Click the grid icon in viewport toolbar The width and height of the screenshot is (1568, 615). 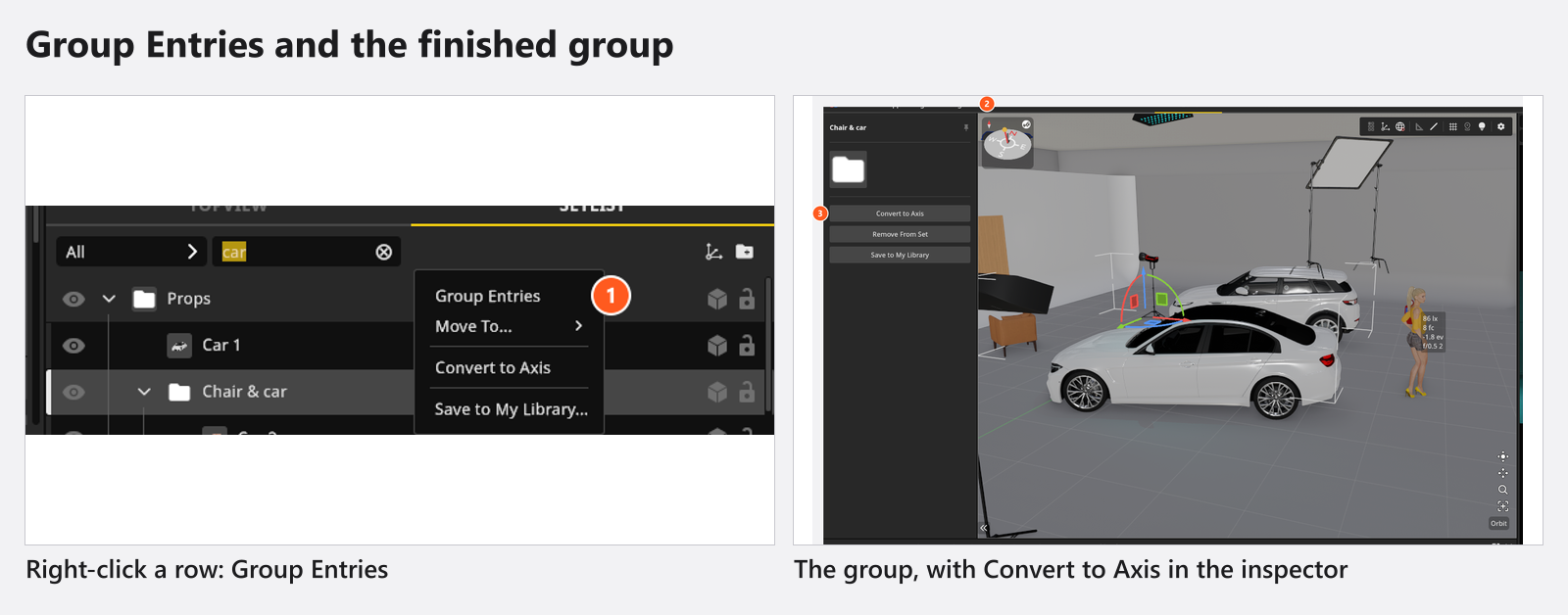tap(1452, 126)
